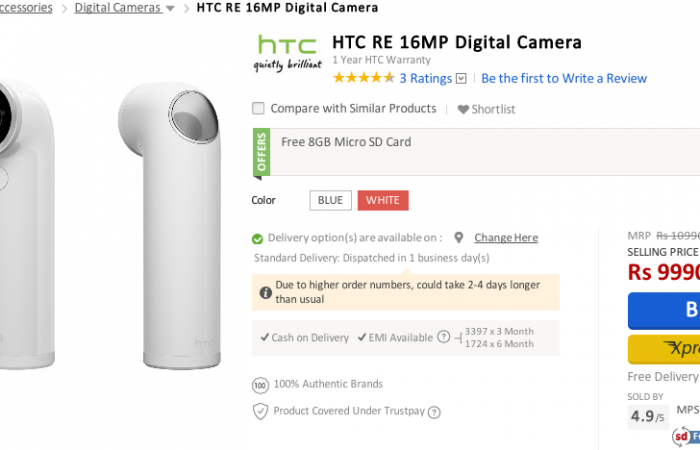Click the HTC brand logo
The image size is (700, 450).
click(x=288, y=53)
